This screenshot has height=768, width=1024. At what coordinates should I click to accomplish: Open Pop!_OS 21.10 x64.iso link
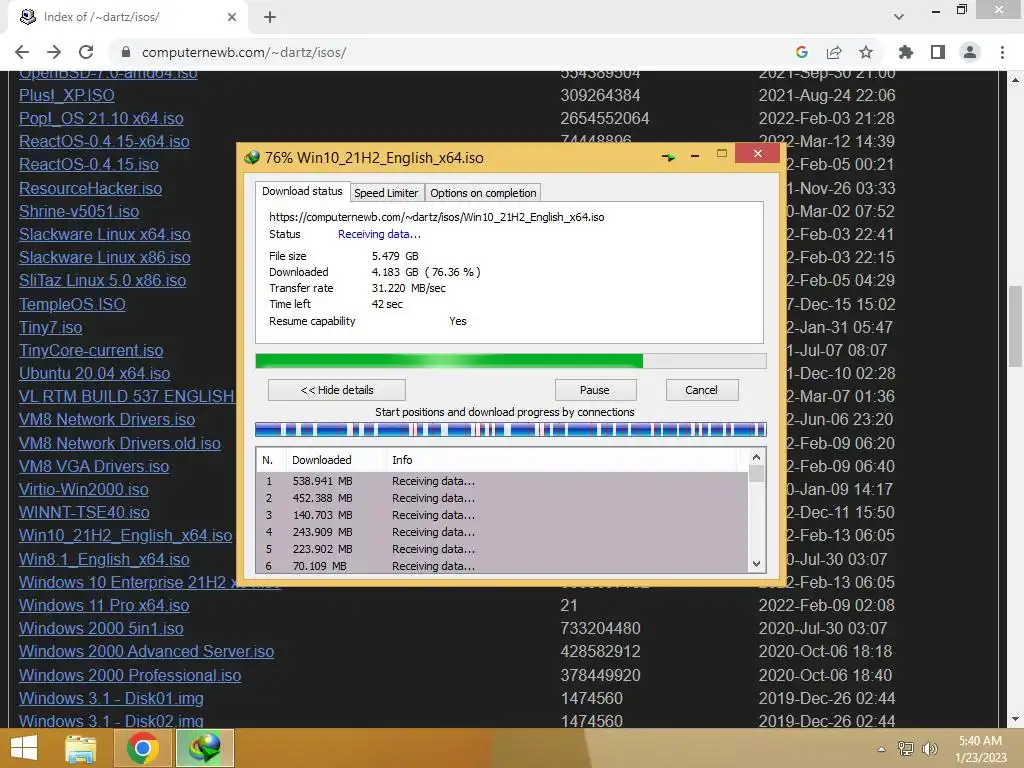(101, 118)
